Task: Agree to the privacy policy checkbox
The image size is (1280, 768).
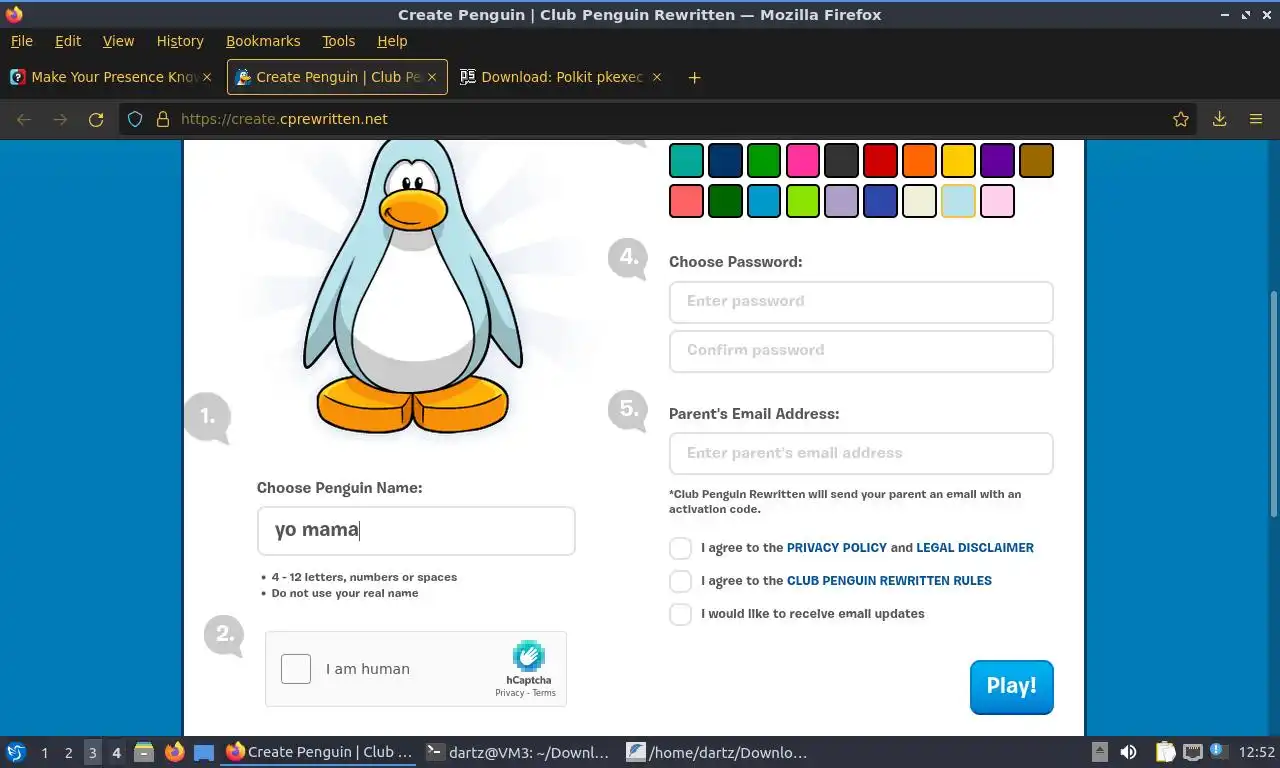Action: 680,548
